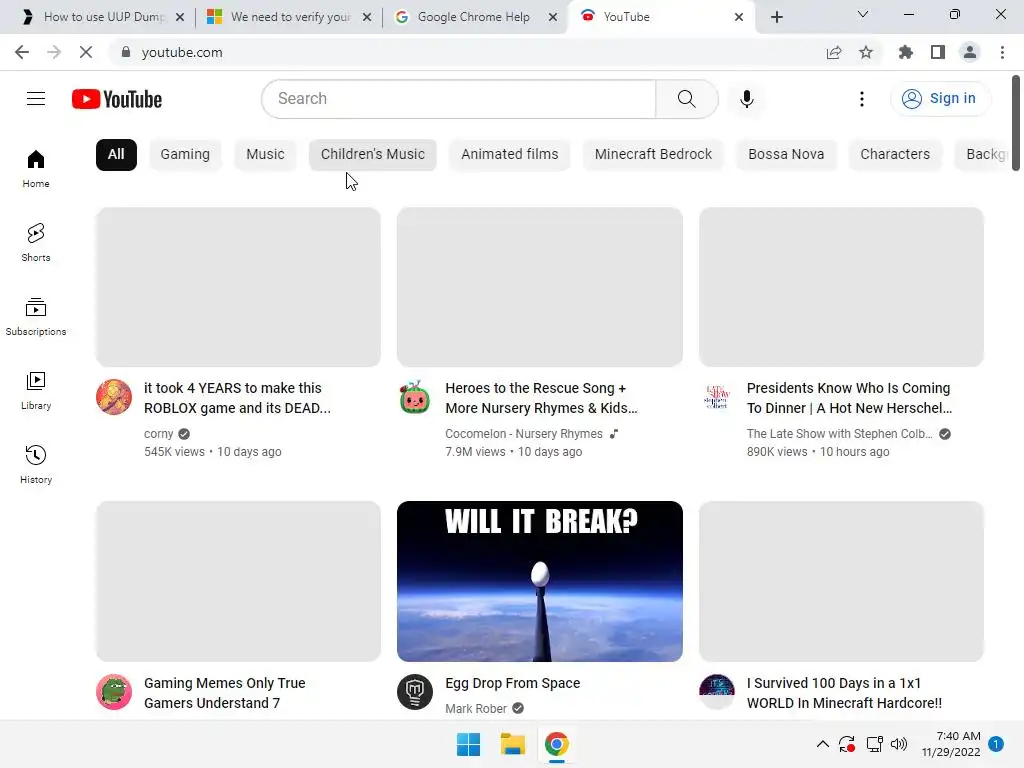Close the Google Chrome Help tab
This screenshot has width=1024, height=768.
(552, 17)
